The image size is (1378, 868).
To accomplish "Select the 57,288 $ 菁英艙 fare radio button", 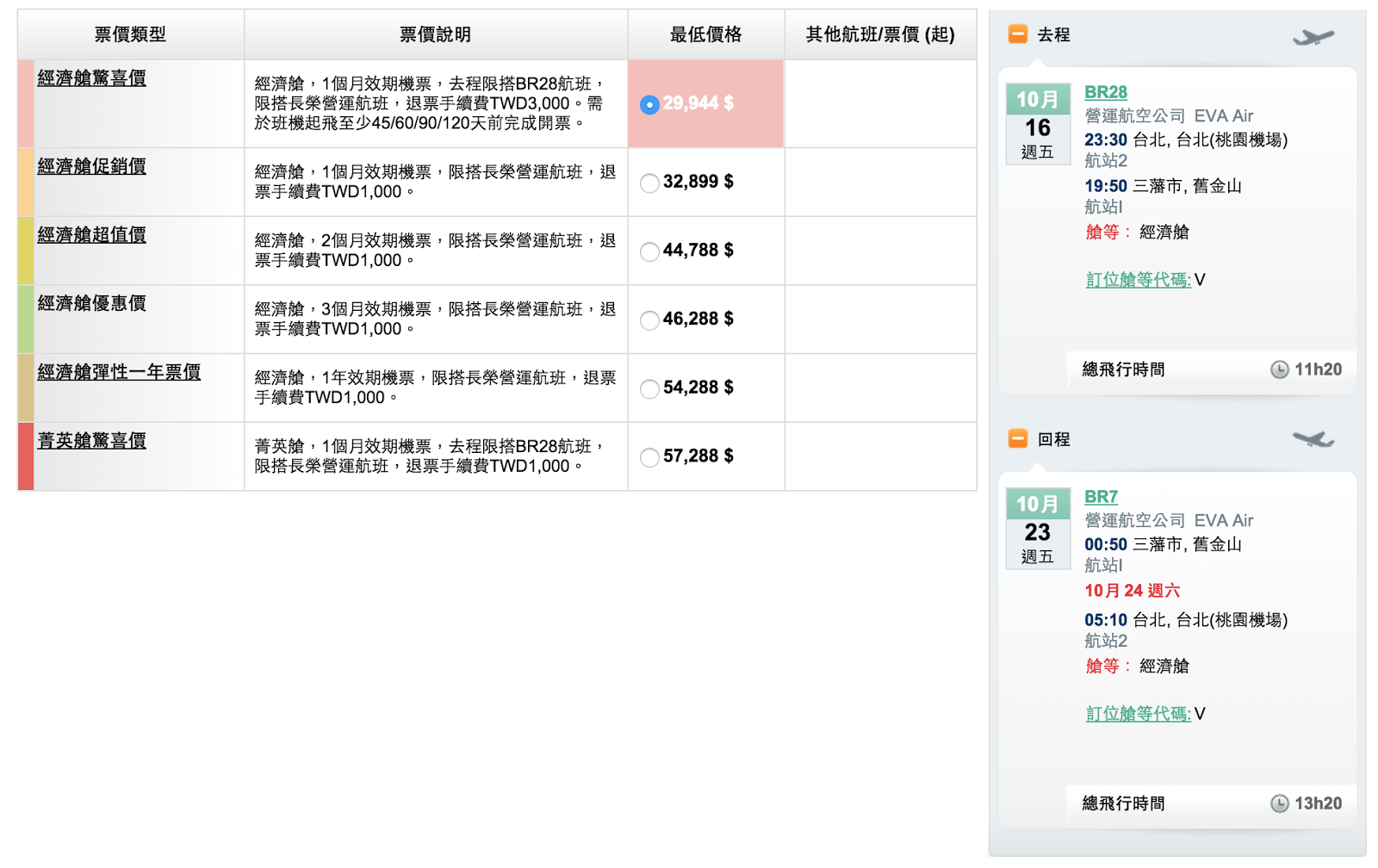I will (649, 458).
